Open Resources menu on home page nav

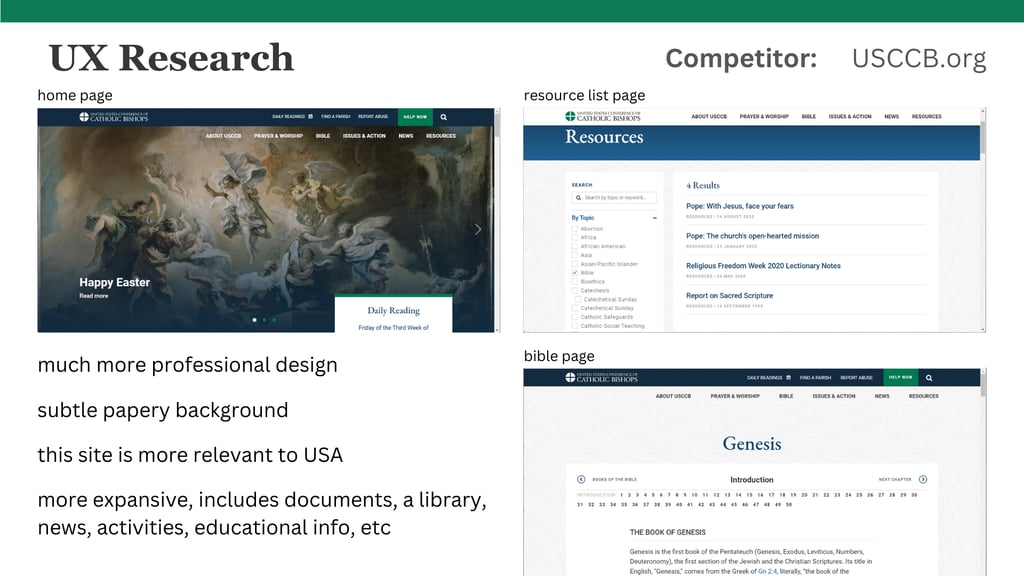coord(441,136)
